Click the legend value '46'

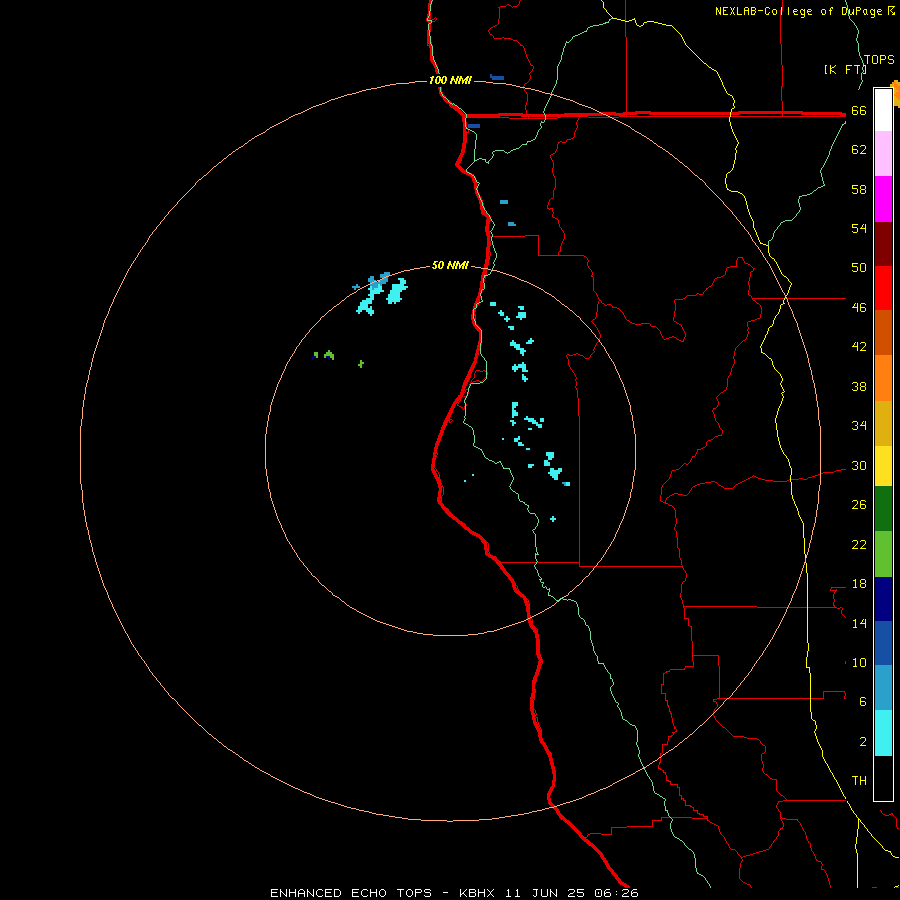click(x=859, y=308)
